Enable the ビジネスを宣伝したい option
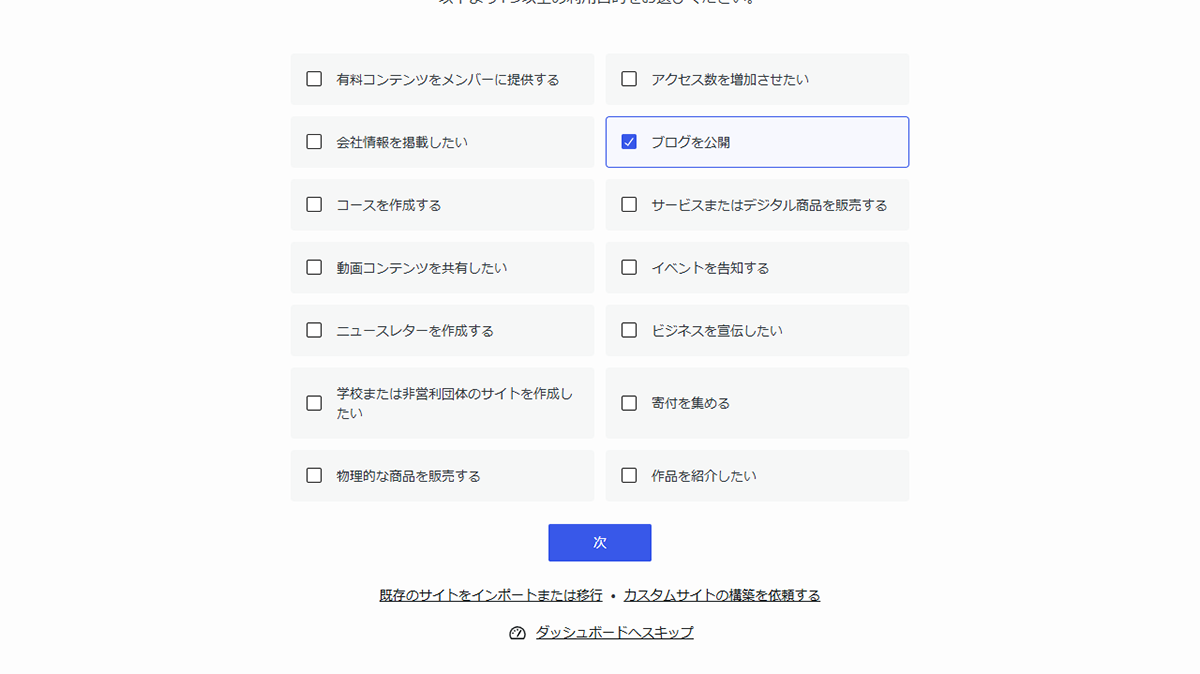1200x674 pixels. point(630,330)
